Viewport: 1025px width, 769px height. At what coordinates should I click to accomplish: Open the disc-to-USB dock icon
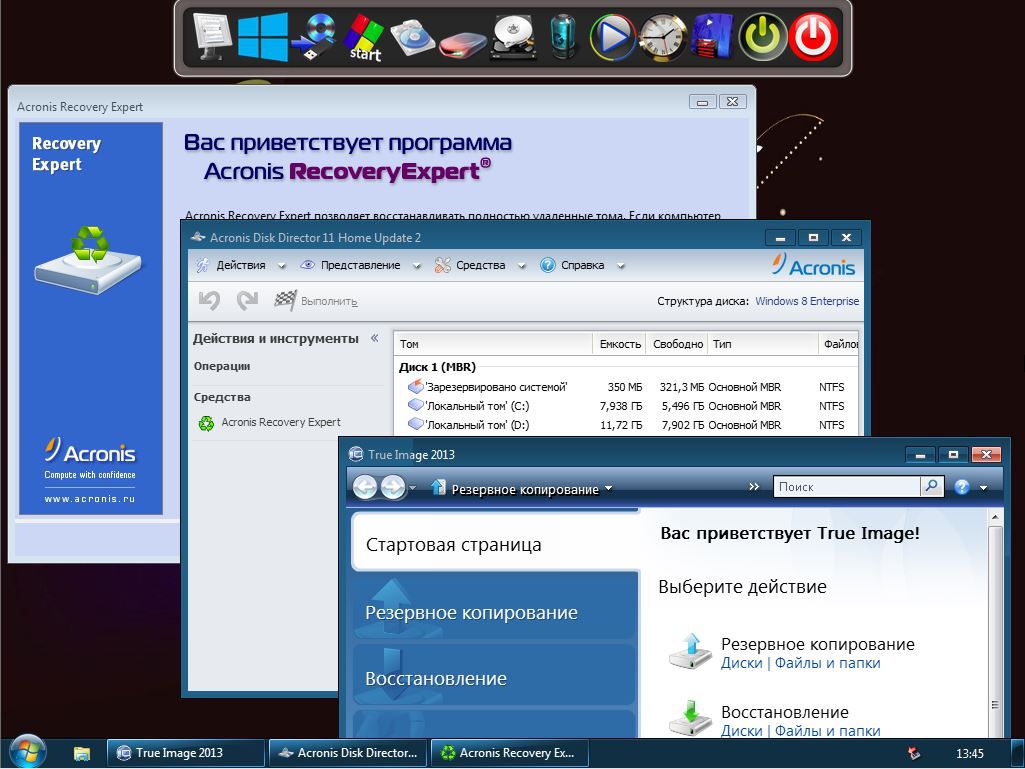click(x=314, y=38)
